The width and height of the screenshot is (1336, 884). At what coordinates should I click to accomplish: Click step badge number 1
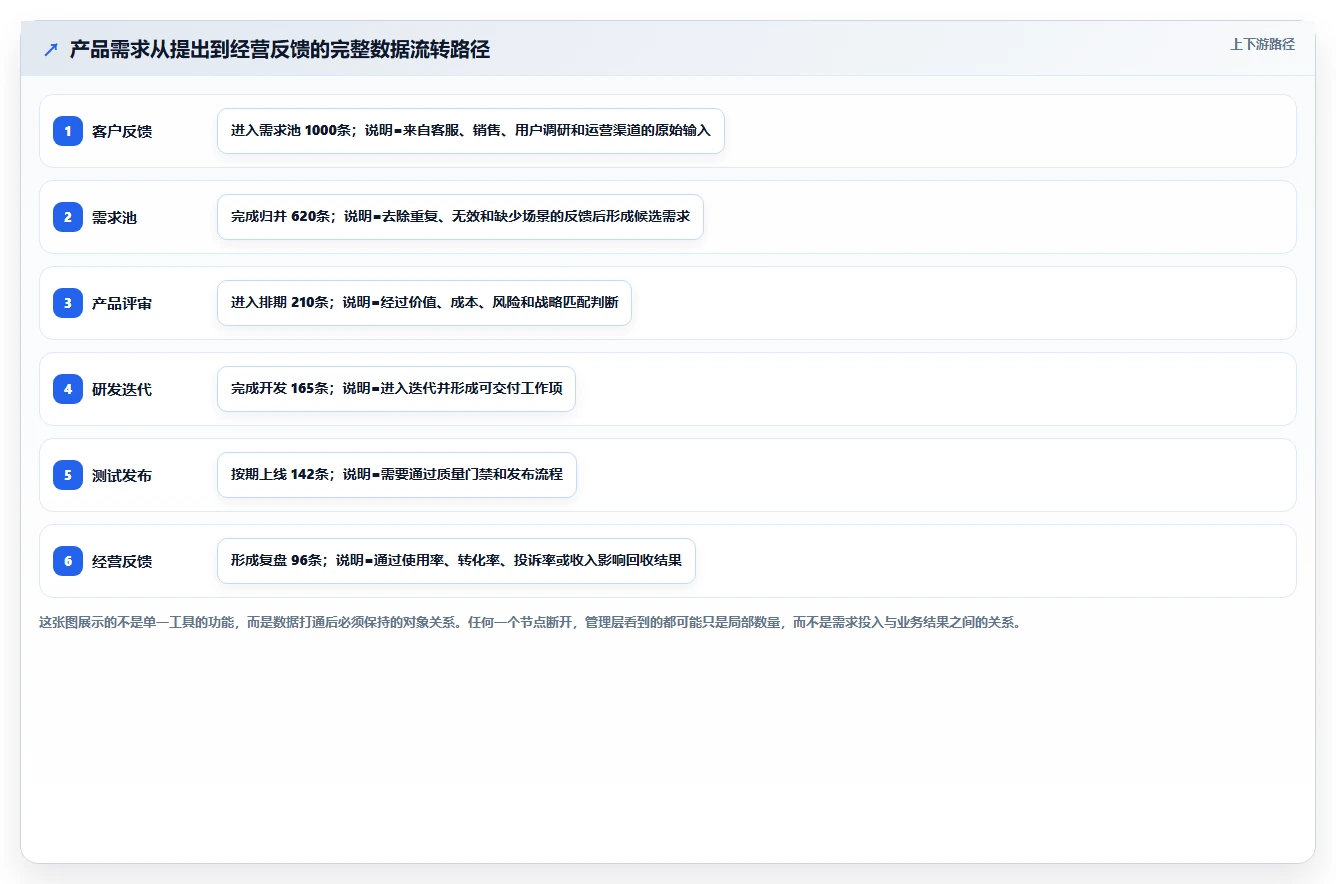pyautogui.click(x=68, y=131)
